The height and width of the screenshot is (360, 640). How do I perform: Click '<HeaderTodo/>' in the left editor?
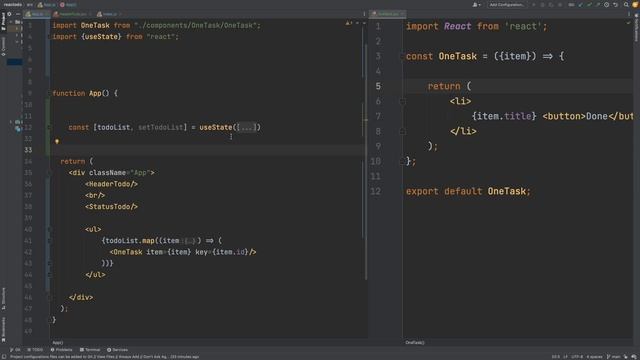point(111,184)
